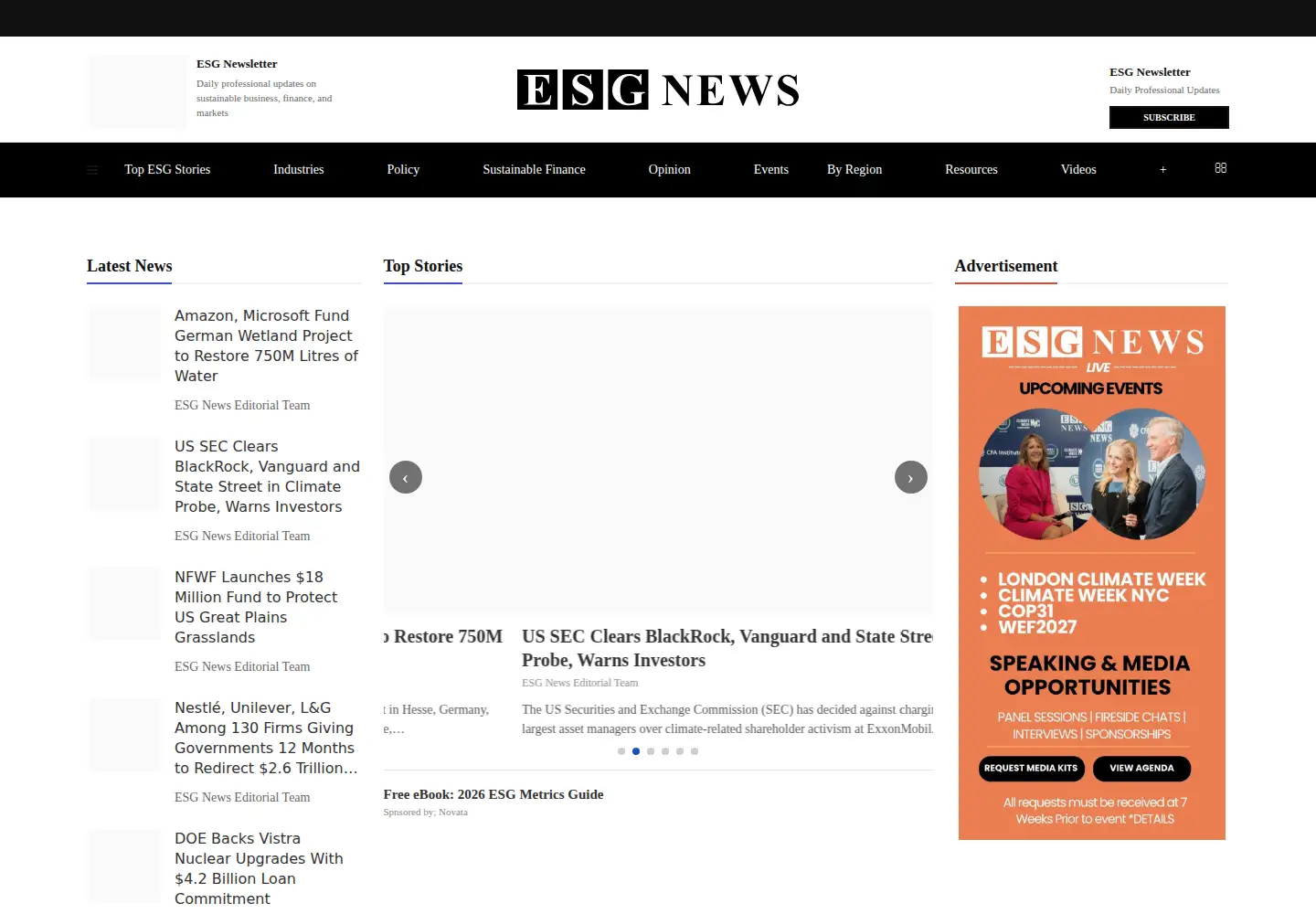Open the Top ESG Stories menu
The image size is (1316, 914).
(x=167, y=169)
